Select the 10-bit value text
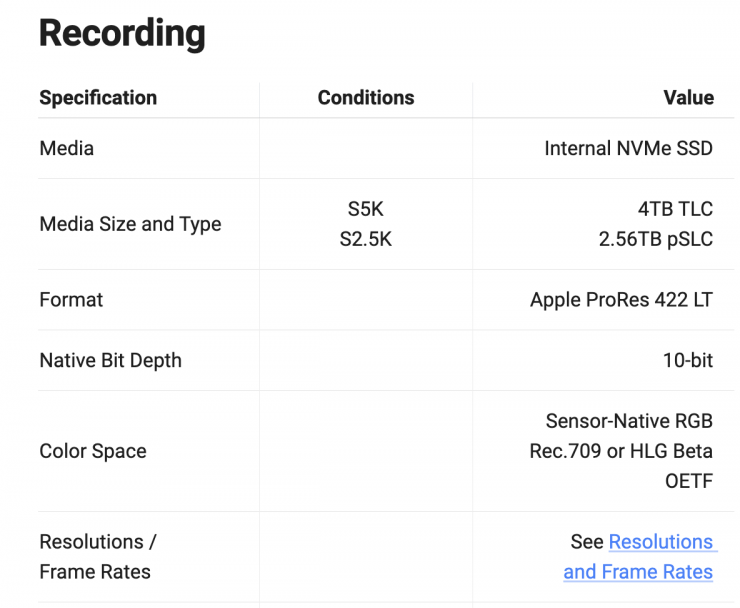This screenshot has width=740, height=608. [x=688, y=361]
